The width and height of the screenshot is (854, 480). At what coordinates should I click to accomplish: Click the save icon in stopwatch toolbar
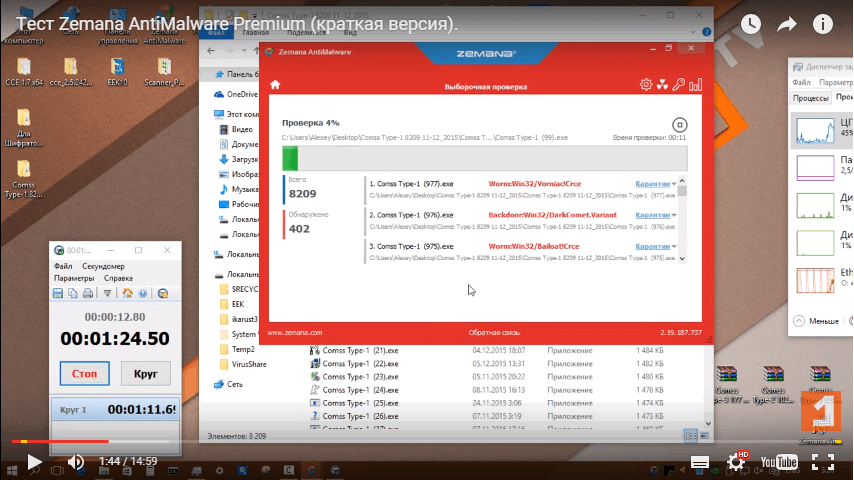tap(58, 293)
